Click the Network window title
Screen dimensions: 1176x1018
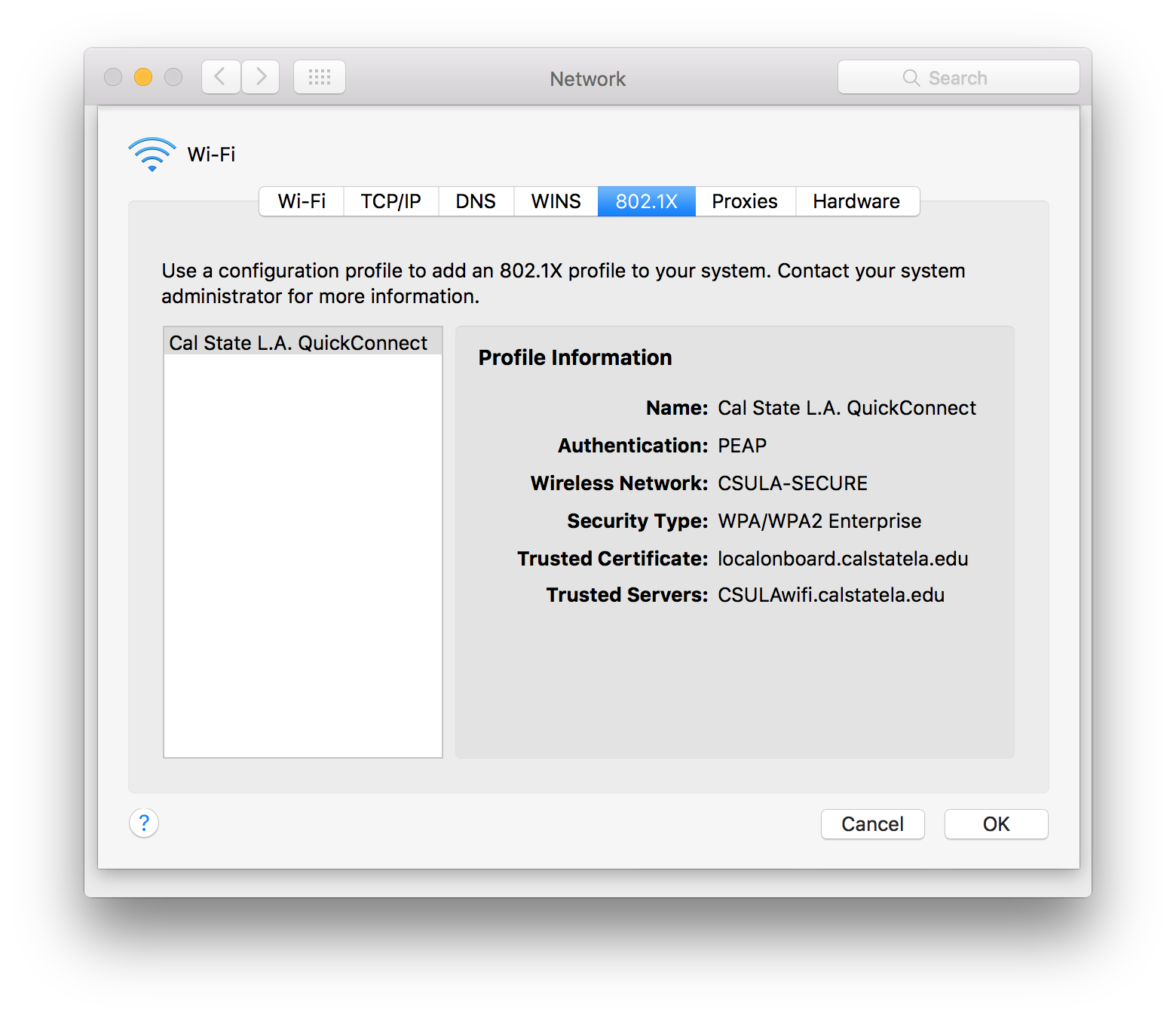(588, 78)
